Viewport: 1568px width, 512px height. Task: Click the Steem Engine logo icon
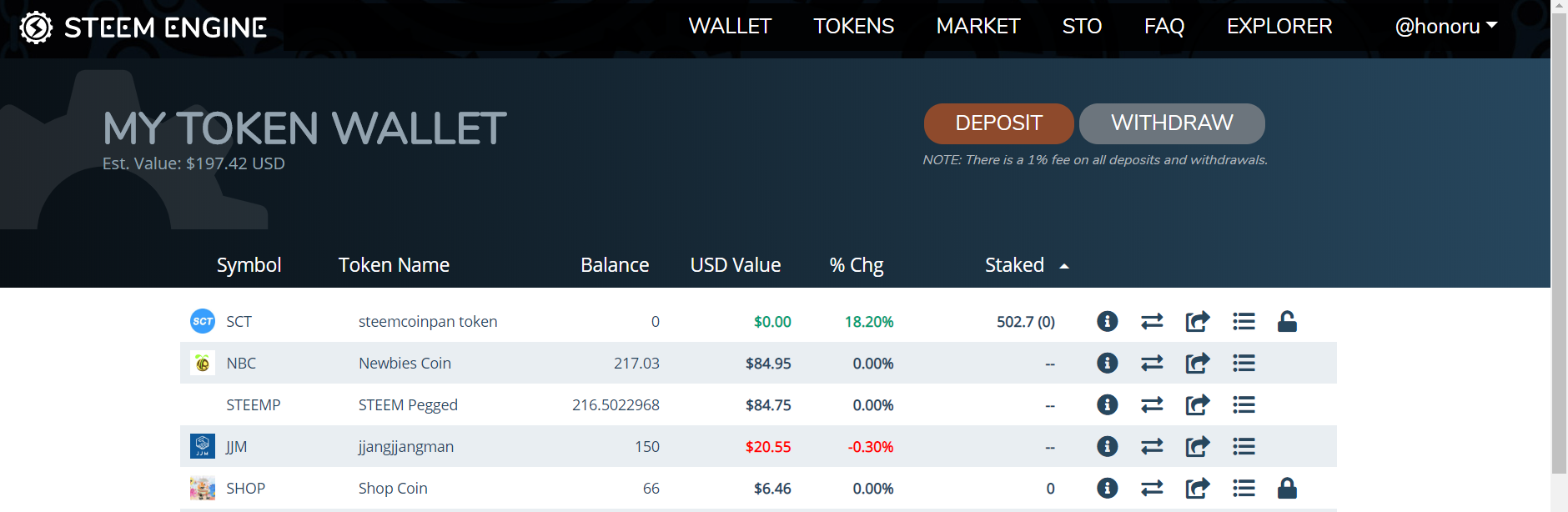(x=36, y=28)
